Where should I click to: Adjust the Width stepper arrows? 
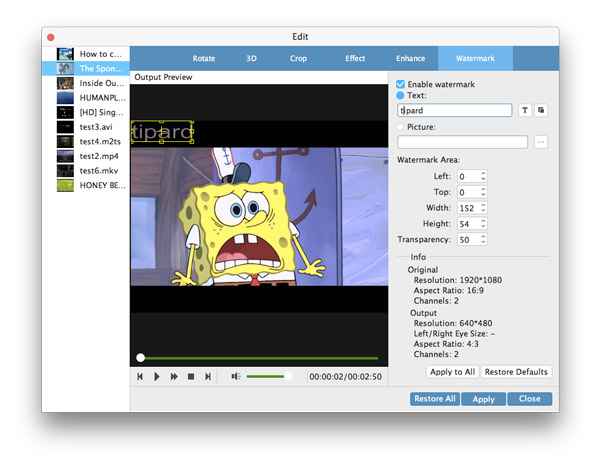(x=483, y=207)
